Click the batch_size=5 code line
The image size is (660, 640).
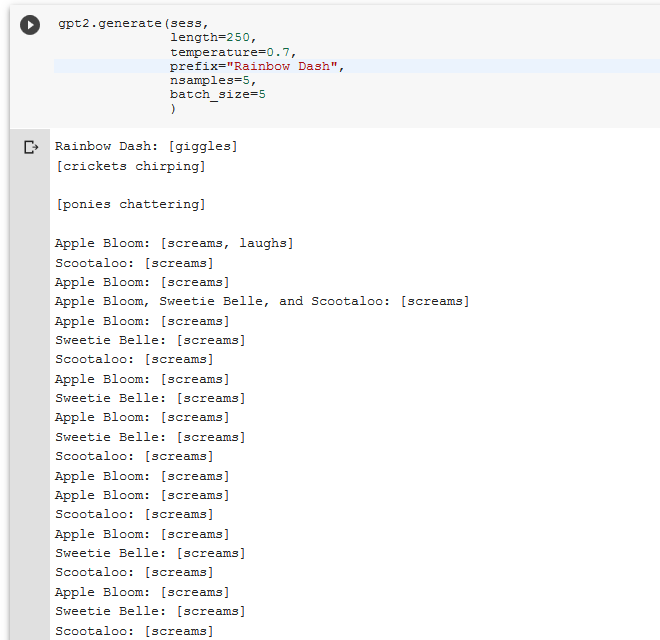click(x=217, y=94)
